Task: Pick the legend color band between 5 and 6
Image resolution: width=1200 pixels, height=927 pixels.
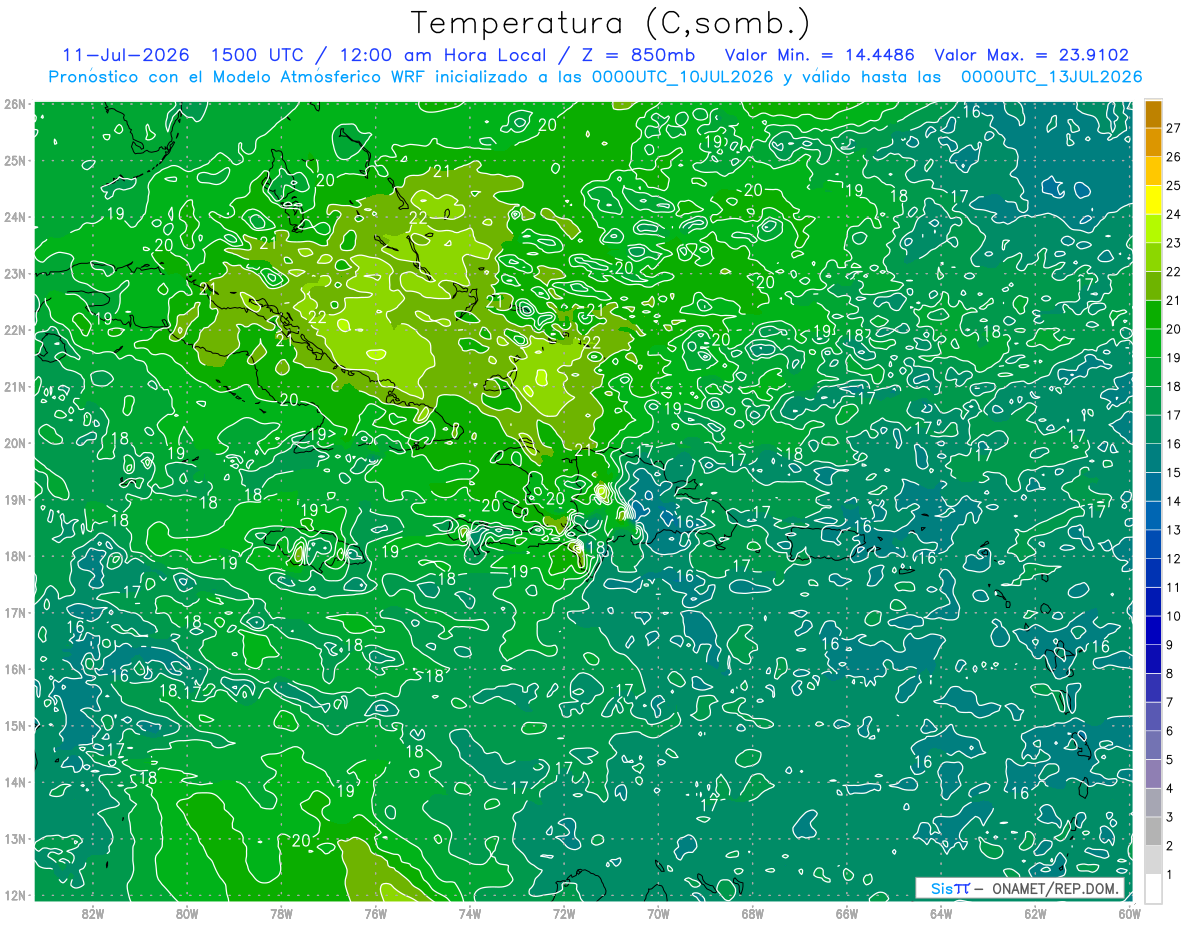Action: point(1153,746)
